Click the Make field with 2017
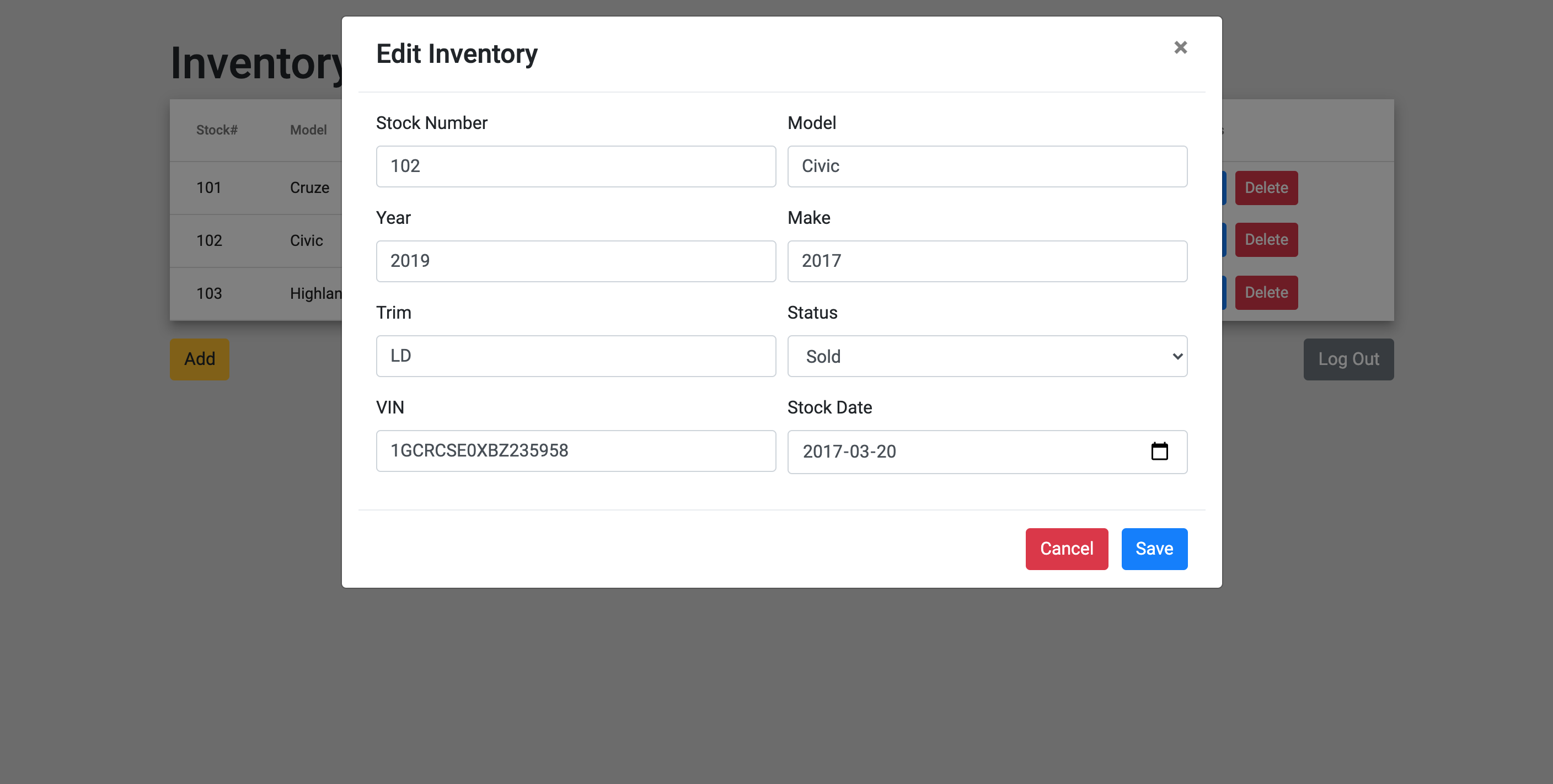 click(x=987, y=261)
